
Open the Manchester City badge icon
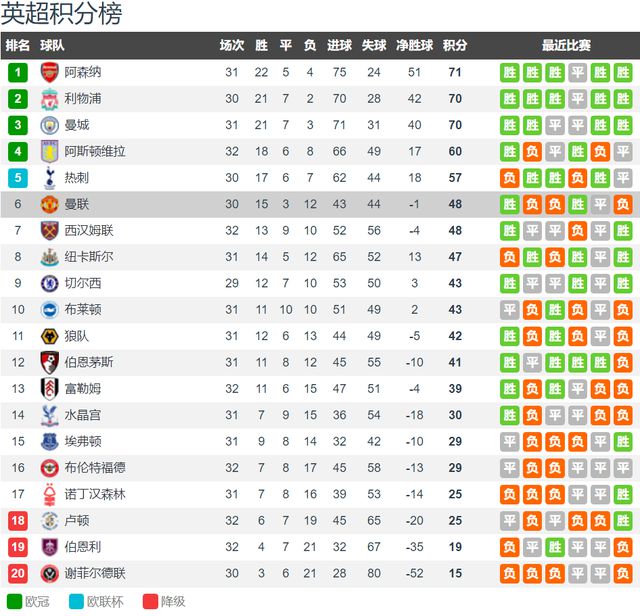(49, 125)
